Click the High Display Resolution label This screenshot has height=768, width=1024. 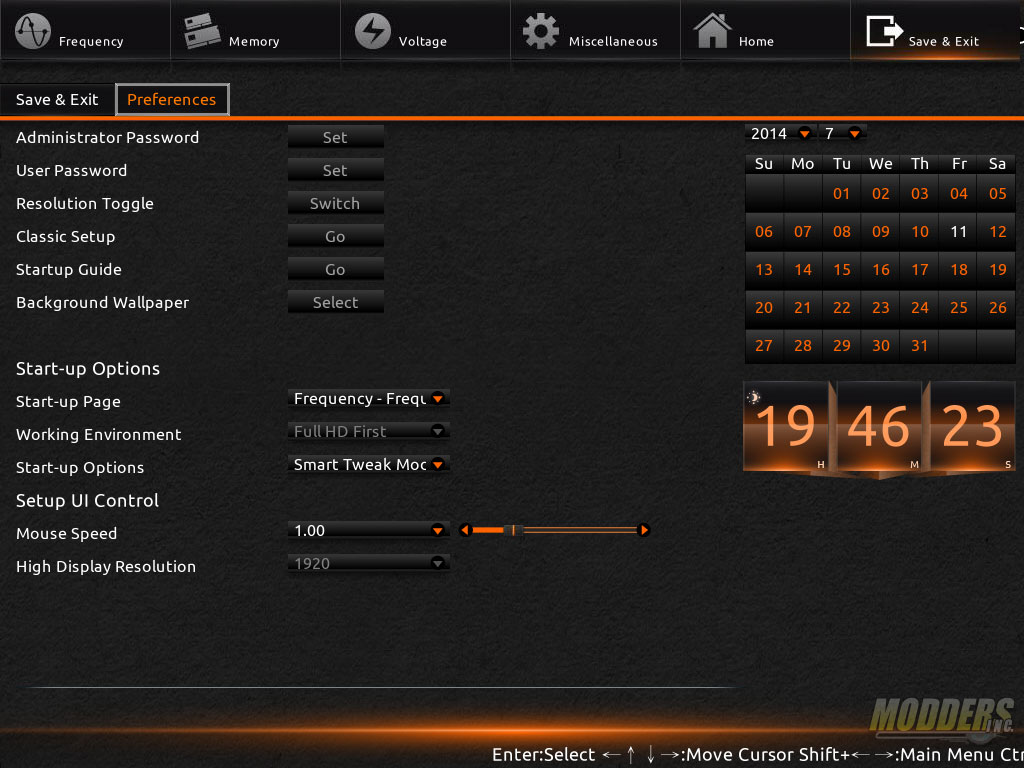tap(106, 567)
